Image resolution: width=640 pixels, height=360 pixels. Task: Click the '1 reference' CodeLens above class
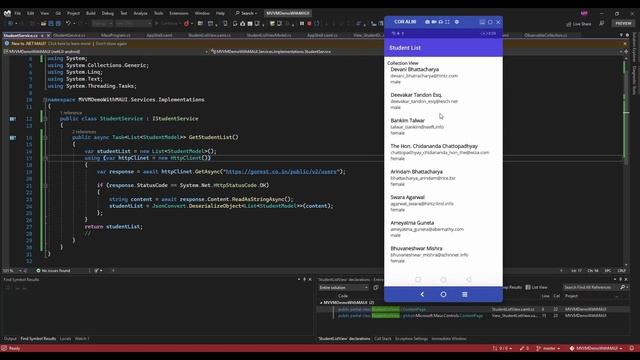[71, 113]
